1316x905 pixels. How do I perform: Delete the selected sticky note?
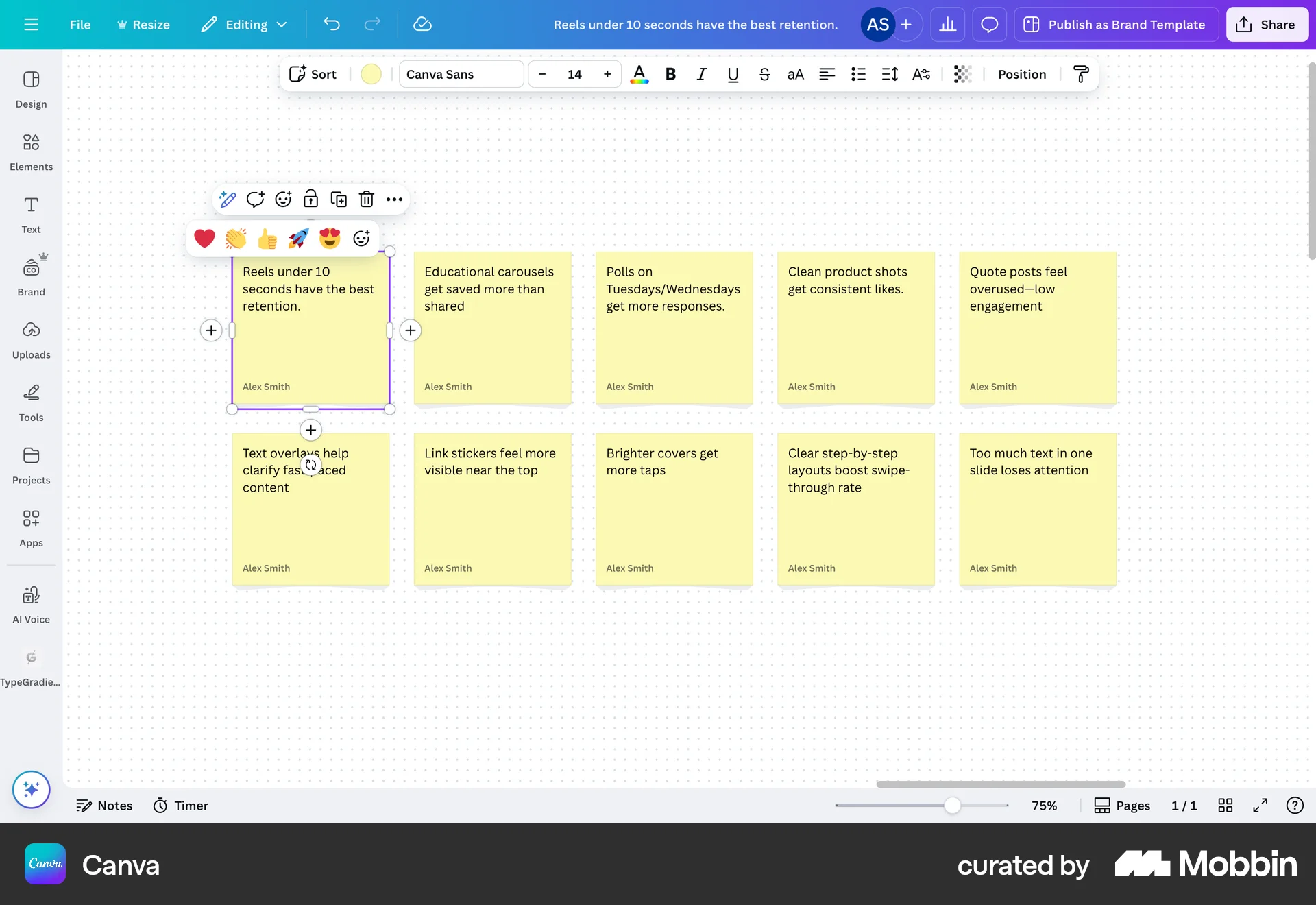[x=367, y=200]
